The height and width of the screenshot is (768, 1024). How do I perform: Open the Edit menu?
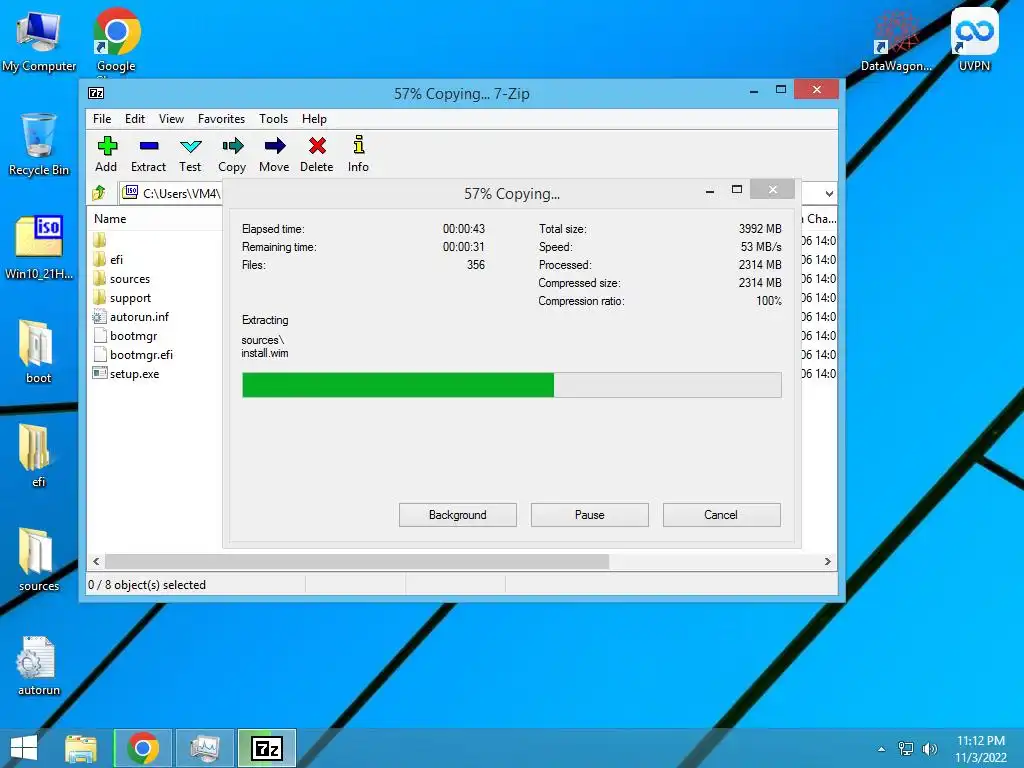[x=135, y=119]
